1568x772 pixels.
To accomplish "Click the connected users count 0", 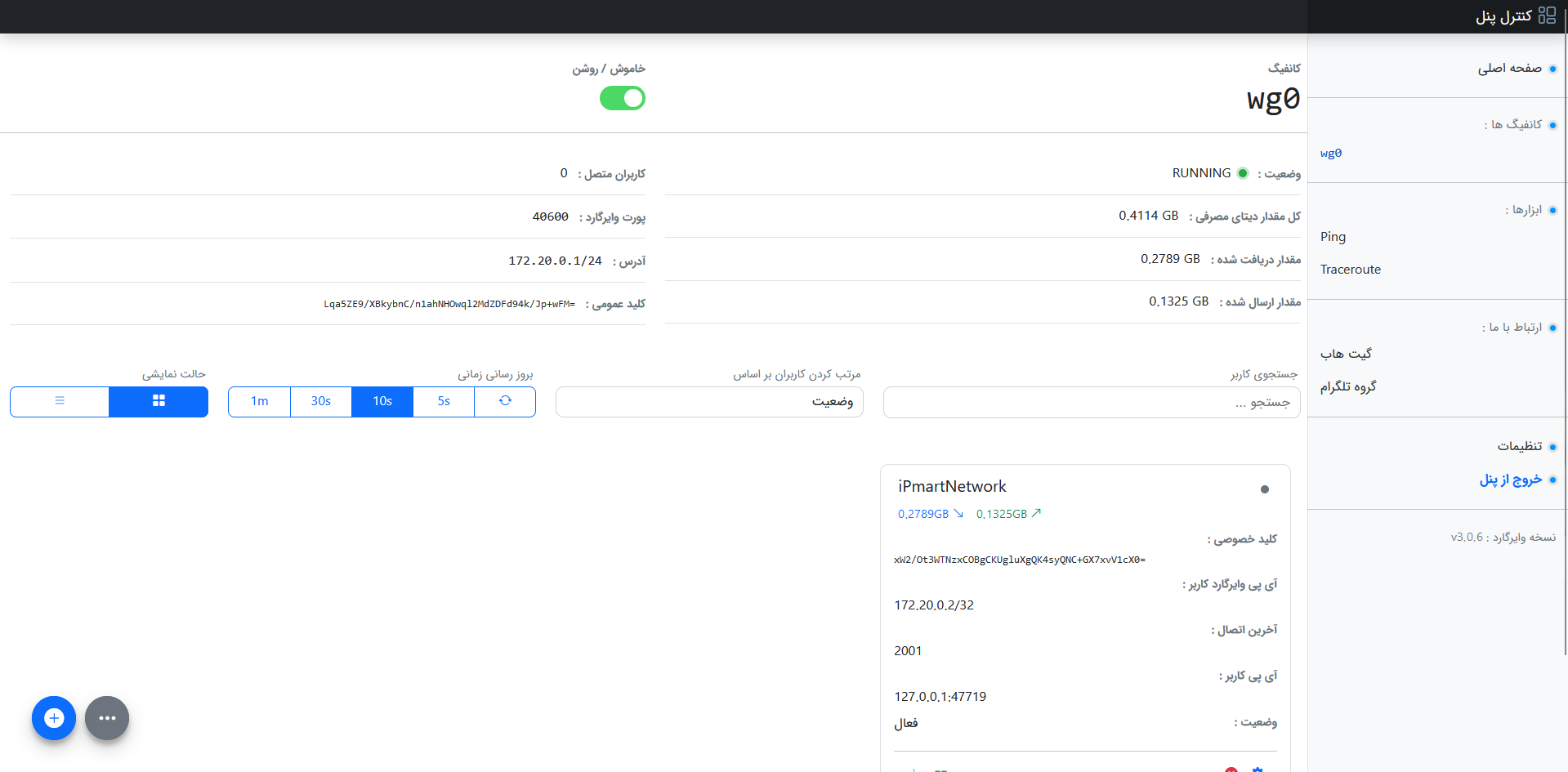I will [564, 173].
